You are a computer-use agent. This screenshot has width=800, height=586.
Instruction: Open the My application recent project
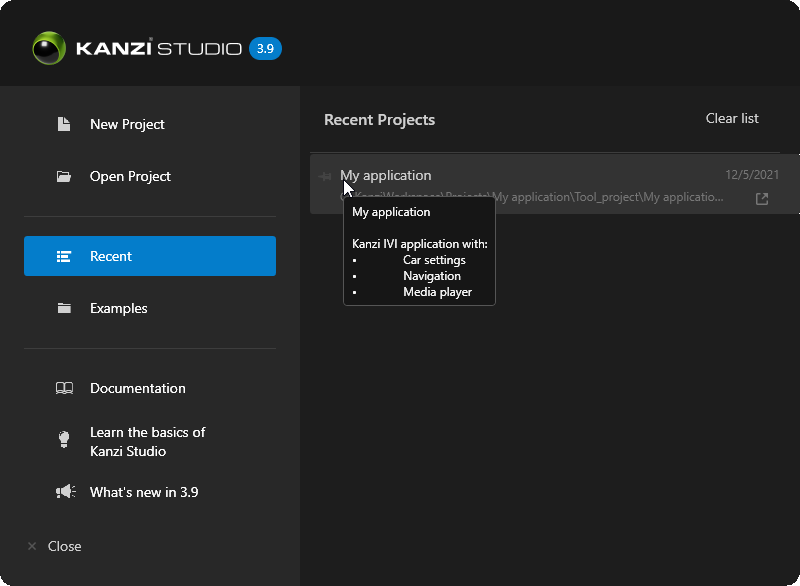tap(386, 175)
